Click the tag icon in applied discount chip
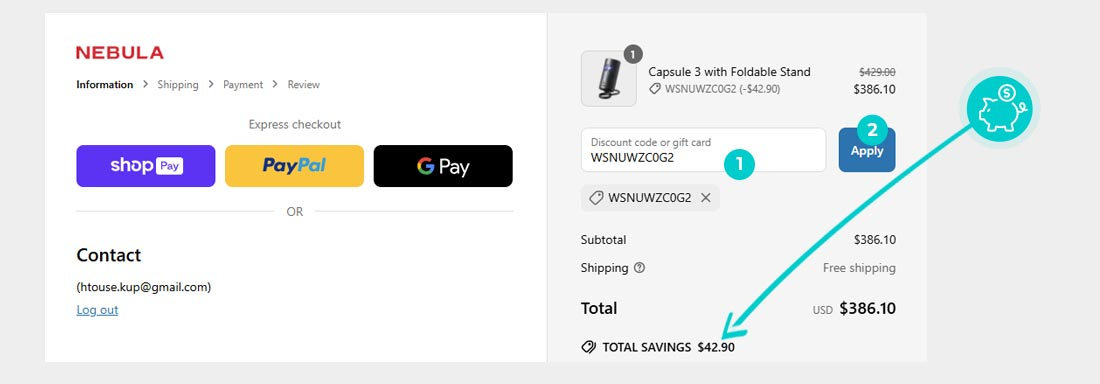This screenshot has height=384, width=1100. point(596,198)
